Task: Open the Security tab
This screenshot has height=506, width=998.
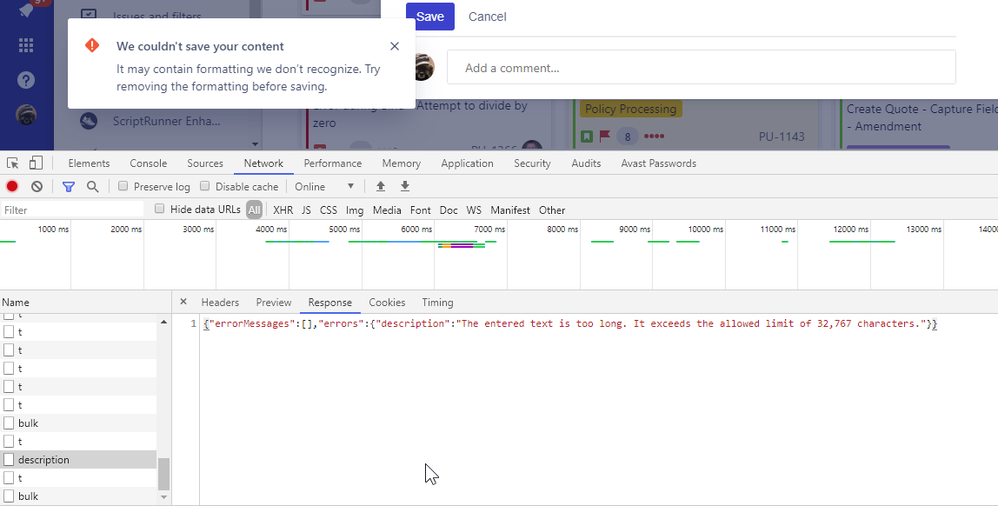Action: point(532,163)
